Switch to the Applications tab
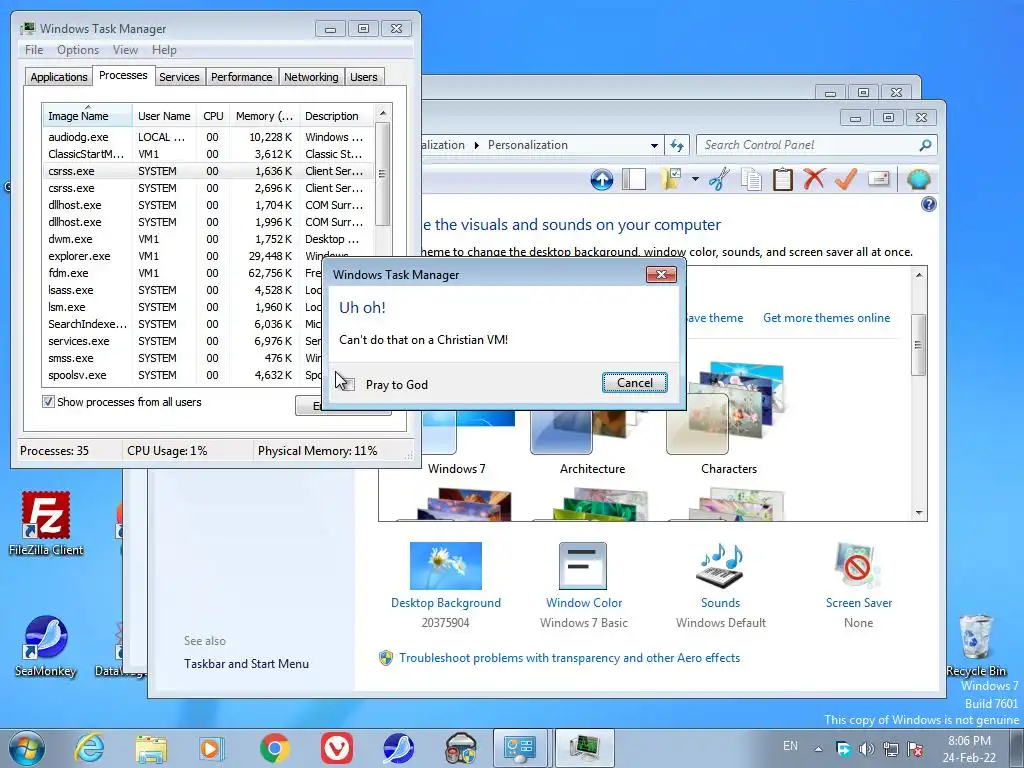The image size is (1024, 768). (x=59, y=77)
